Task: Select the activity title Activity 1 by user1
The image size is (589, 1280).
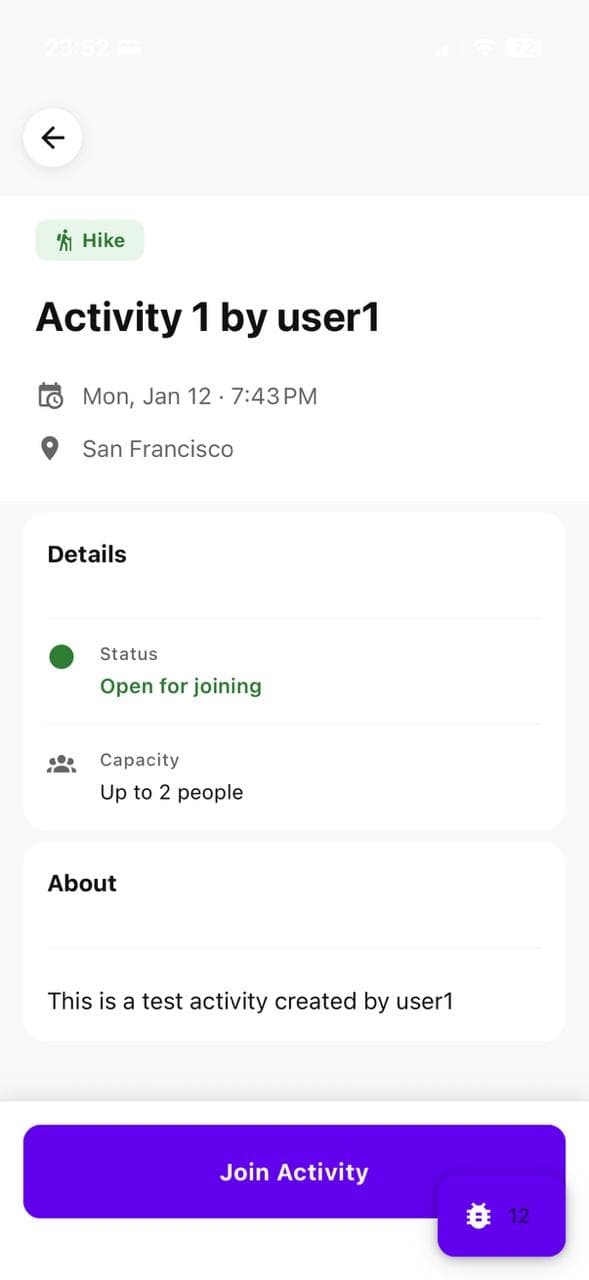Action: click(209, 317)
